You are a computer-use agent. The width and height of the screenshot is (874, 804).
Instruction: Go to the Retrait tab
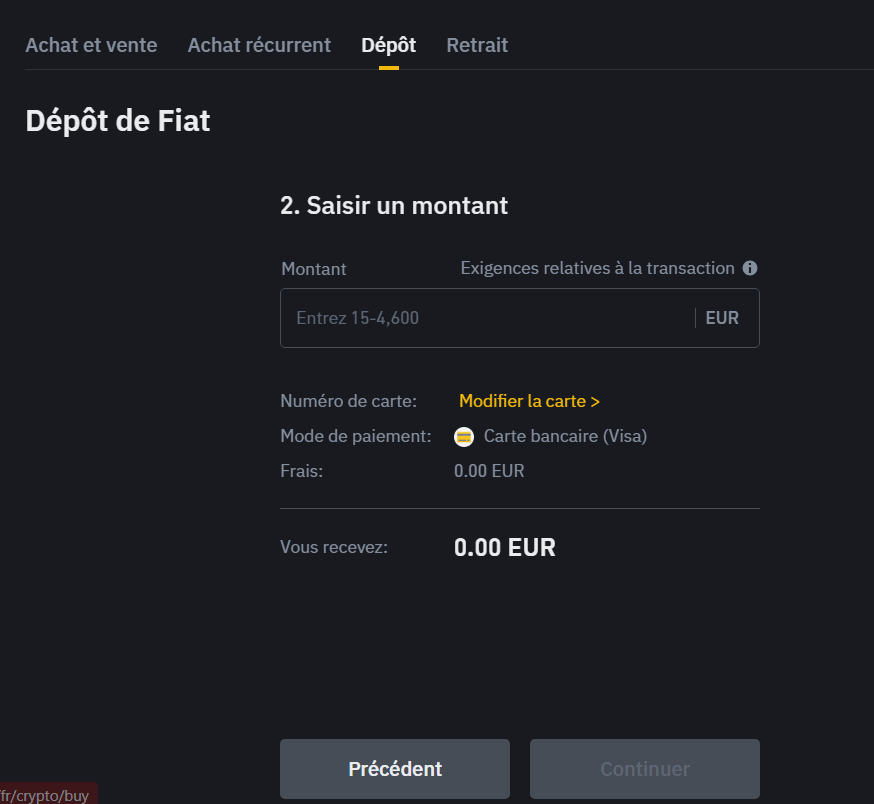point(477,45)
